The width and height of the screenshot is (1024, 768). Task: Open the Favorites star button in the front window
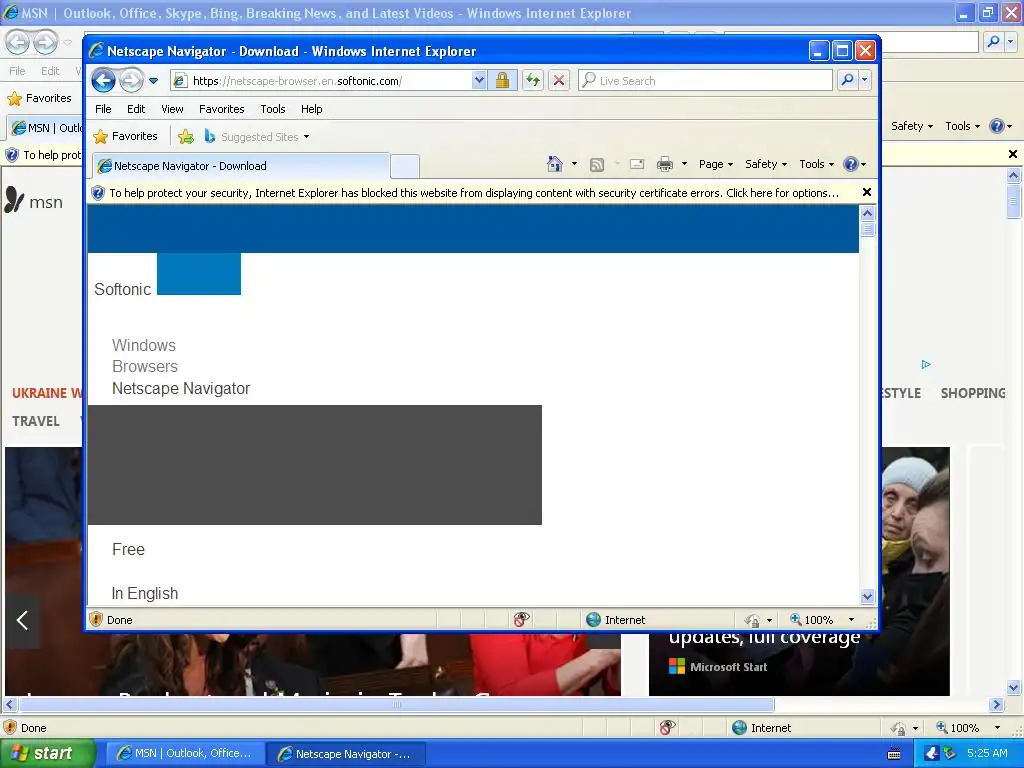click(125, 136)
